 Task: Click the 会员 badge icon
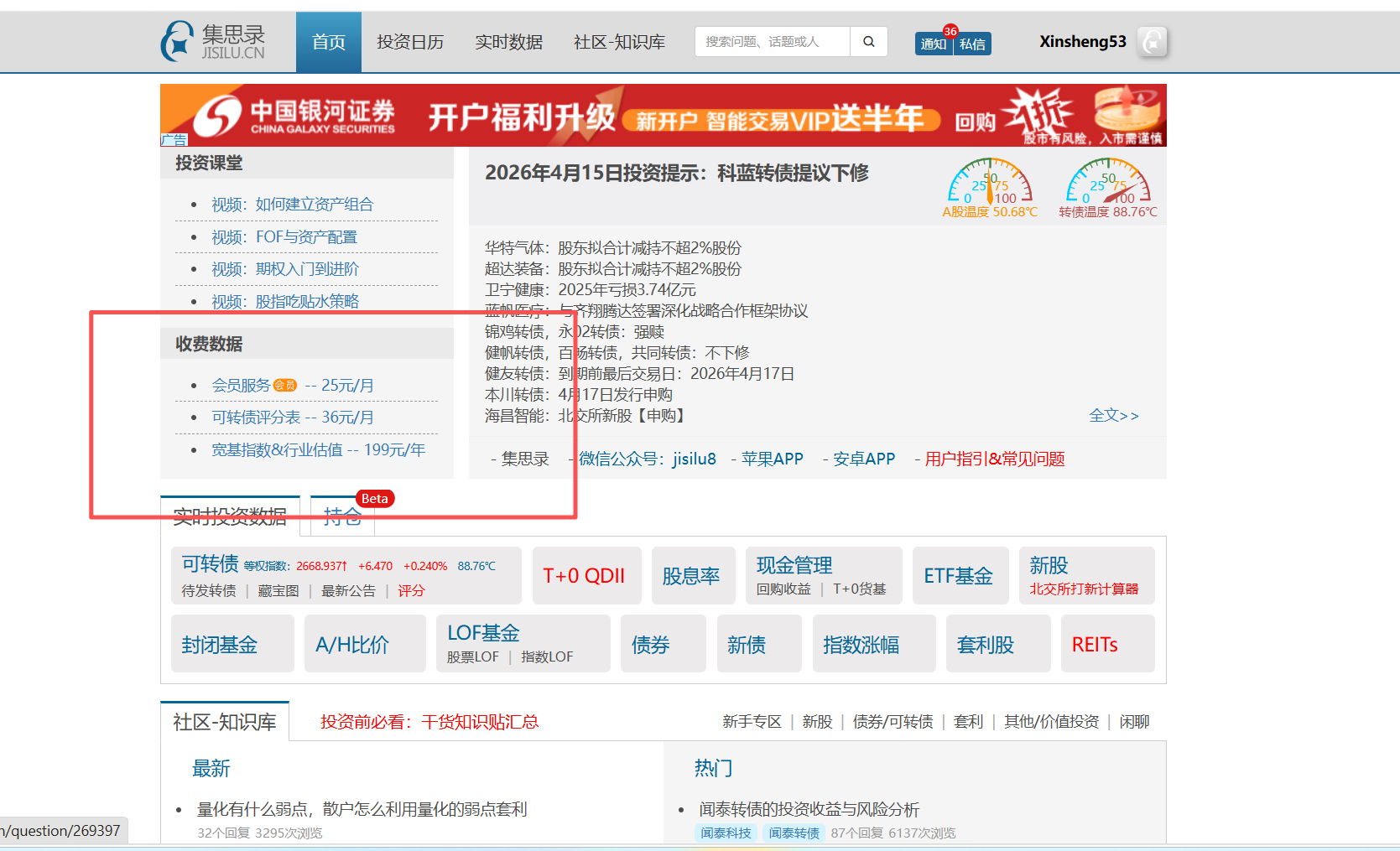[x=285, y=386]
